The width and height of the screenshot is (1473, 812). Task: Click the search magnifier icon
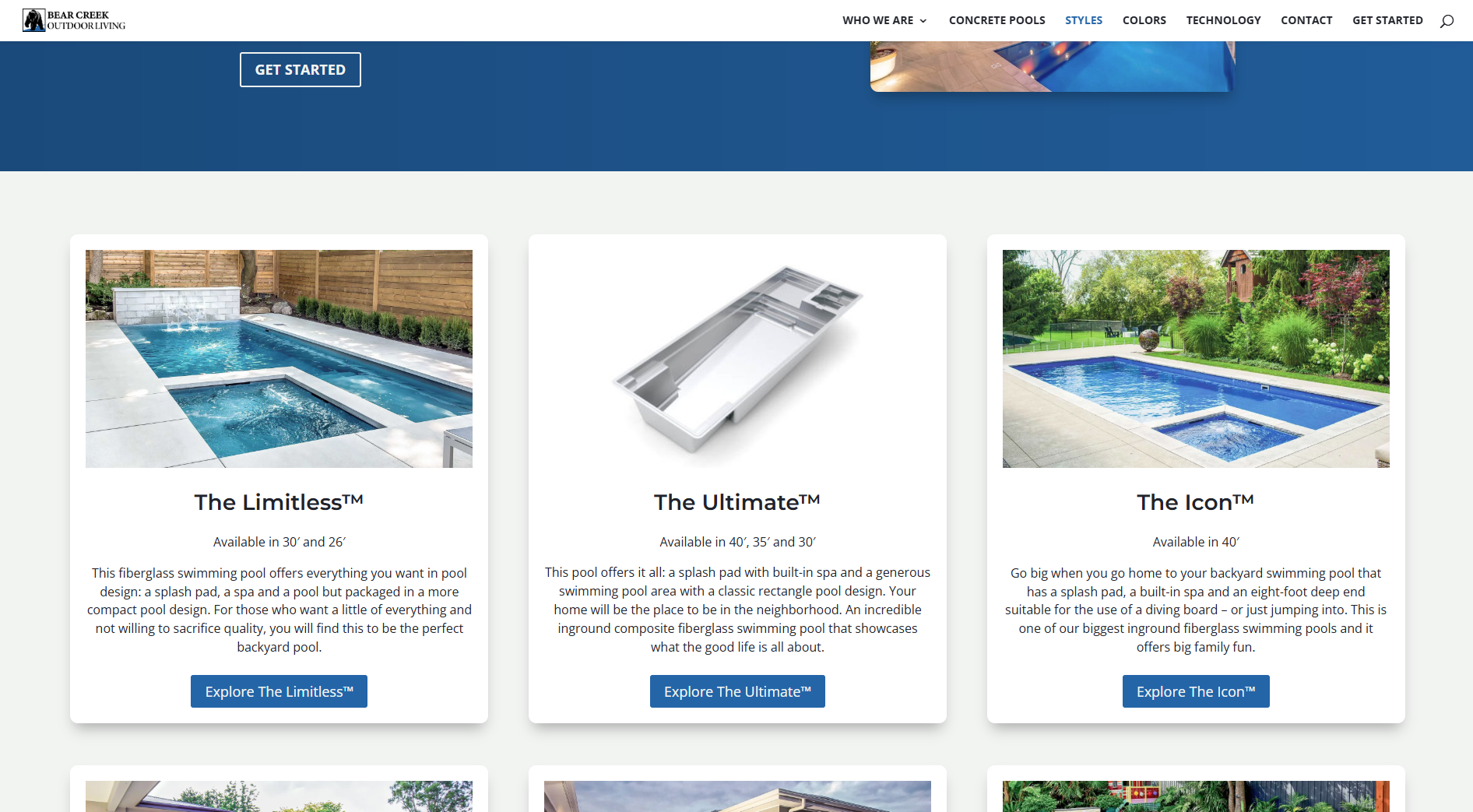[1447, 21]
